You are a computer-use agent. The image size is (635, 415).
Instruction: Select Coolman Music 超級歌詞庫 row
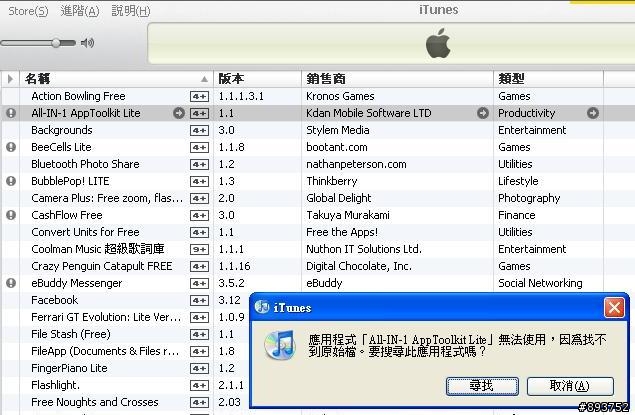tap(318, 249)
